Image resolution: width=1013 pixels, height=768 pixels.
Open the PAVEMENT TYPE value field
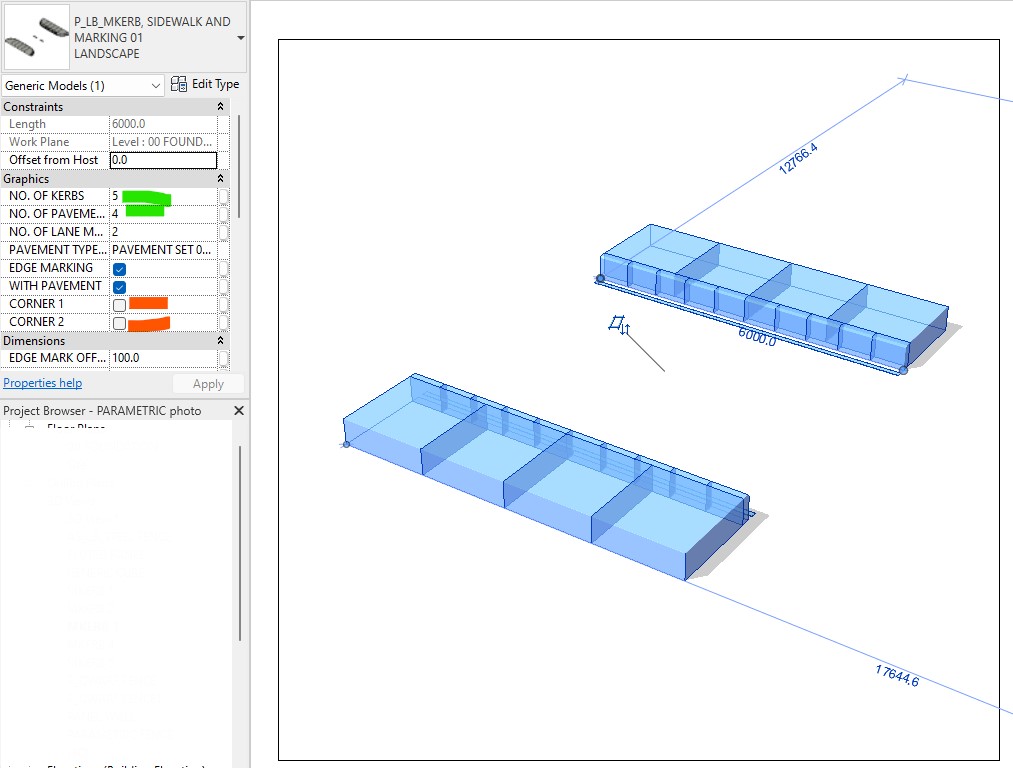[163, 250]
